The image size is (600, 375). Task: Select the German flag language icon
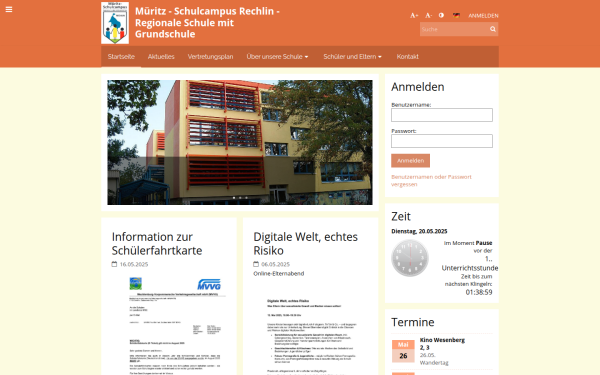pyautogui.click(x=456, y=15)
